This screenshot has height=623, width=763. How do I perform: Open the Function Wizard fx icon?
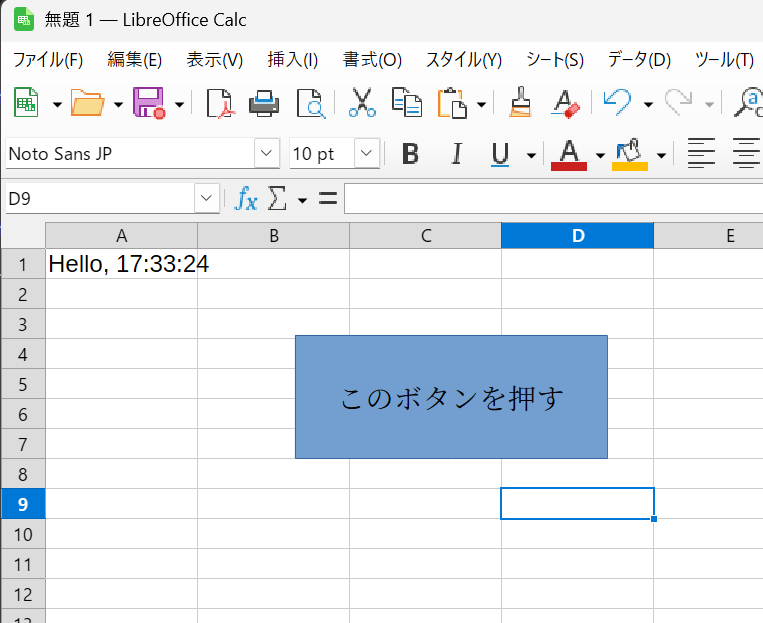point(246,199)
